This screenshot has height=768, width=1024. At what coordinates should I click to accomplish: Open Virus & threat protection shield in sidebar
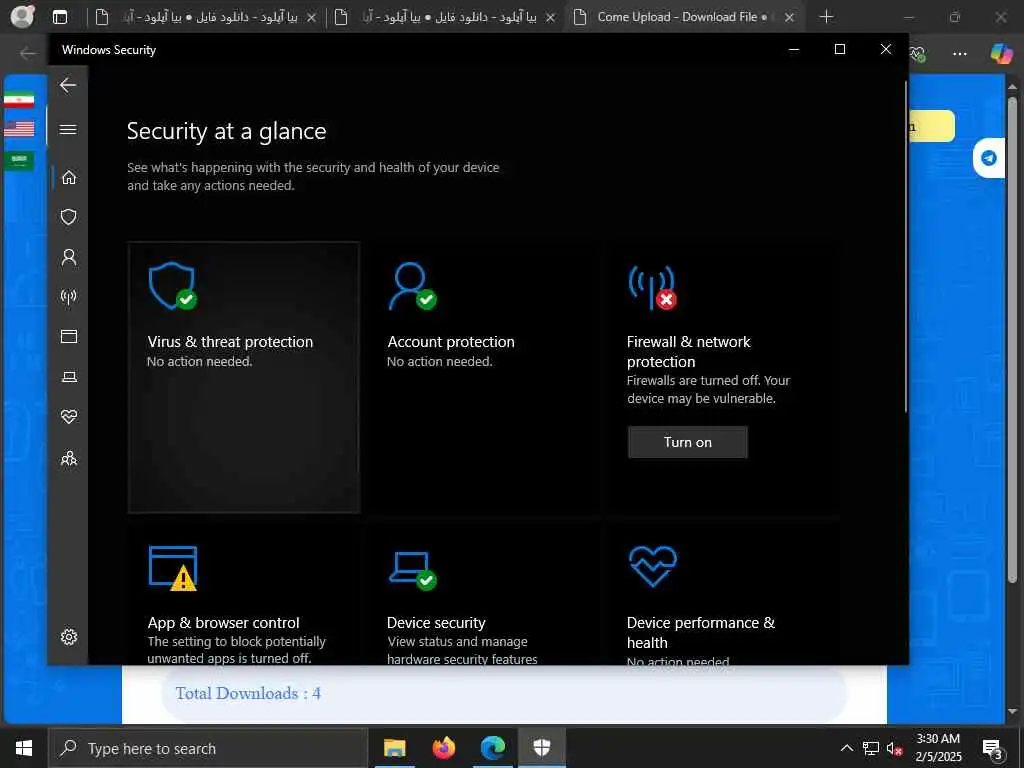(x=69, y=217)
